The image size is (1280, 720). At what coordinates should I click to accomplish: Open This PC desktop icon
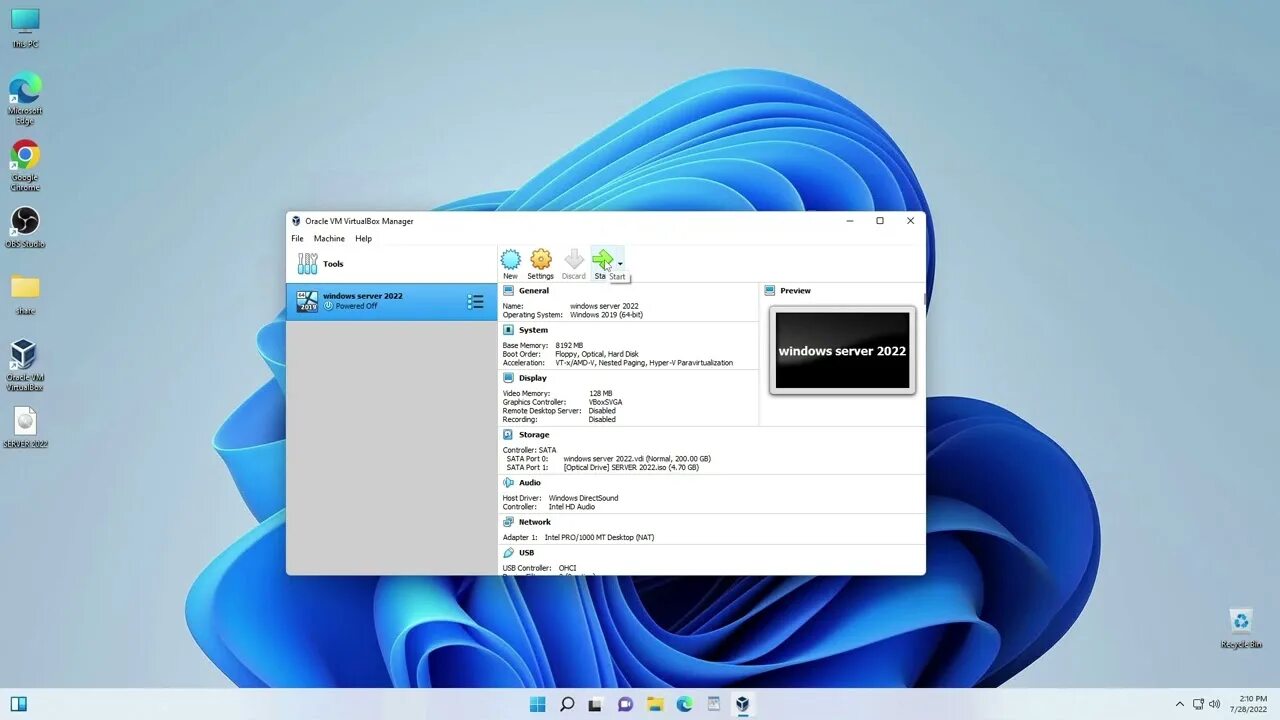25,27
